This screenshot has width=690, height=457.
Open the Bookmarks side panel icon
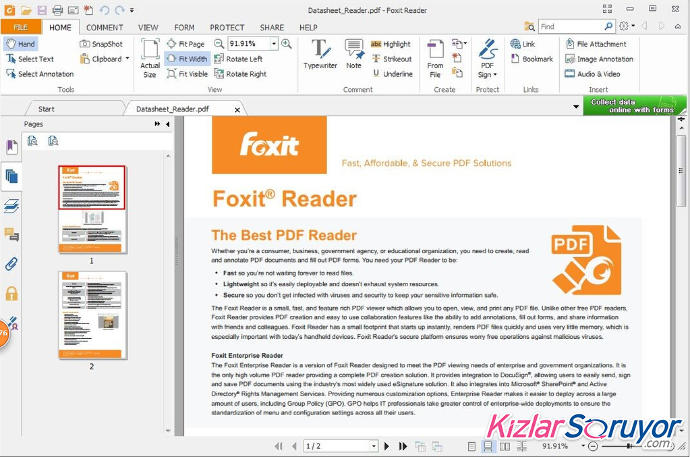click(x=12, y=147)
